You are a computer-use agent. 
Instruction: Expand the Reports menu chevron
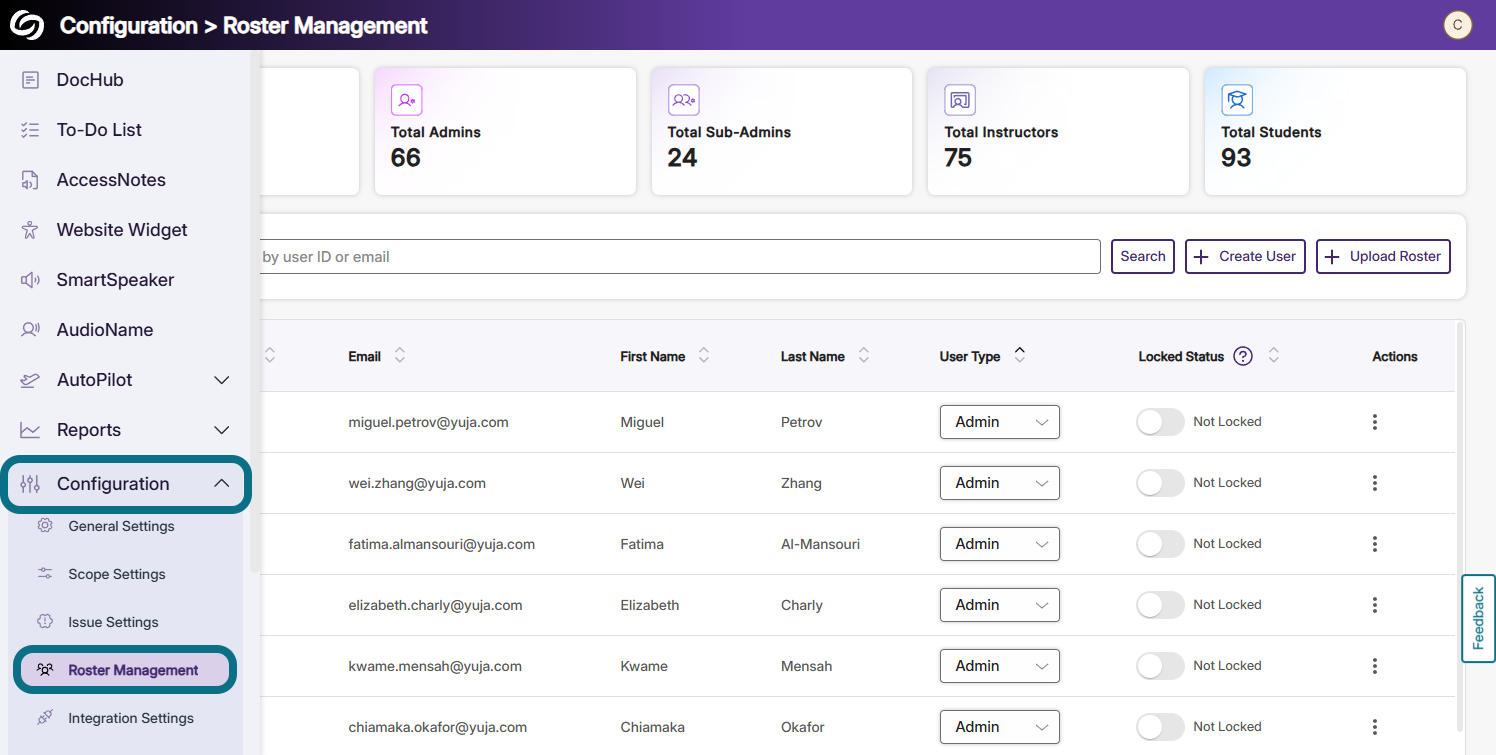(x=222, y=430)
